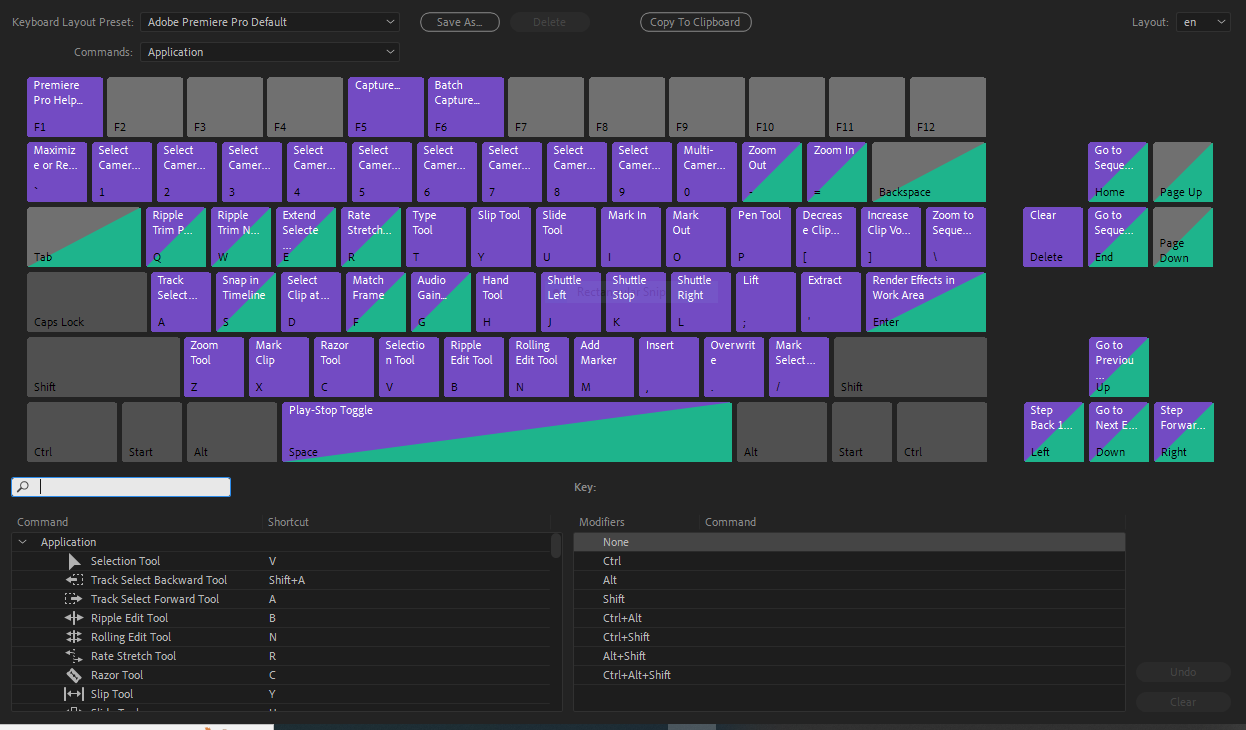This screenshot has height=730, width=1246.
Task: Click the Slip Tool icon in list
Action: click(74, 694)
